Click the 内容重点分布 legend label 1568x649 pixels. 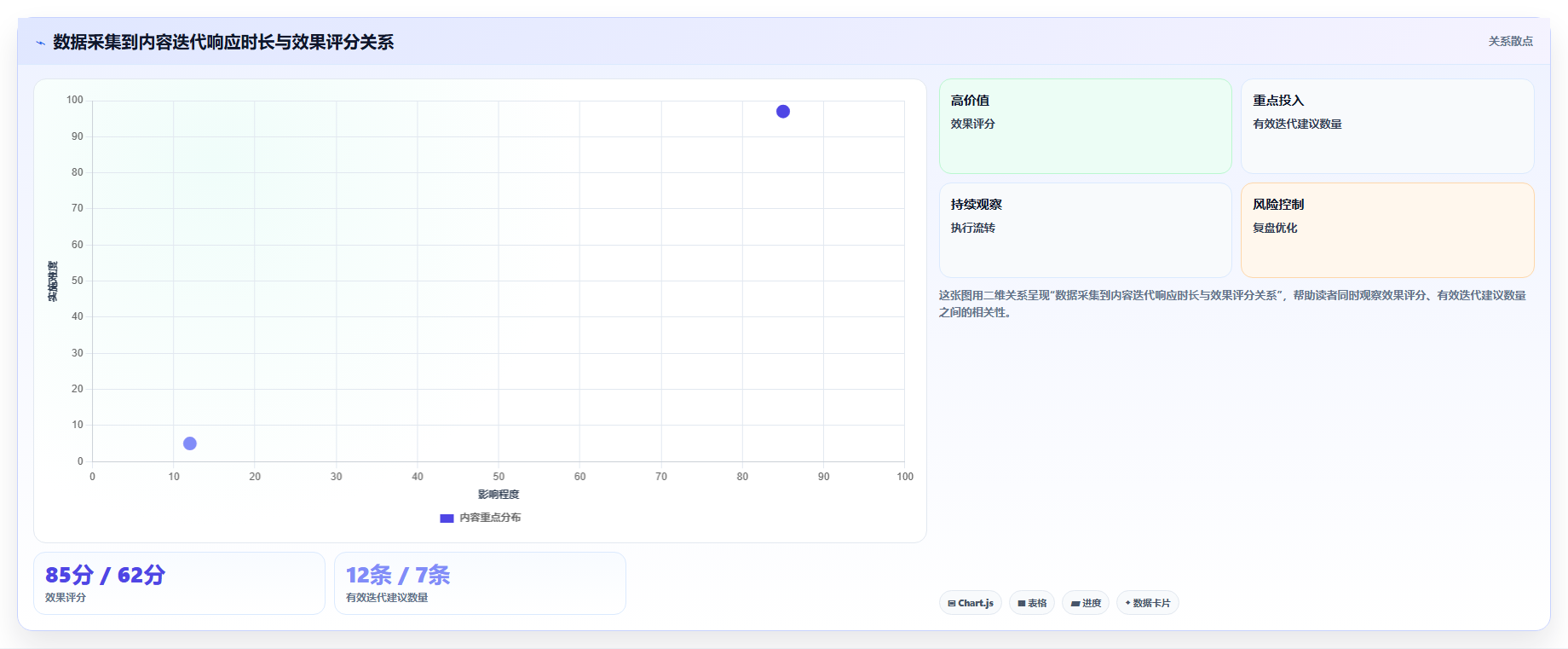(x=490, y=518)
